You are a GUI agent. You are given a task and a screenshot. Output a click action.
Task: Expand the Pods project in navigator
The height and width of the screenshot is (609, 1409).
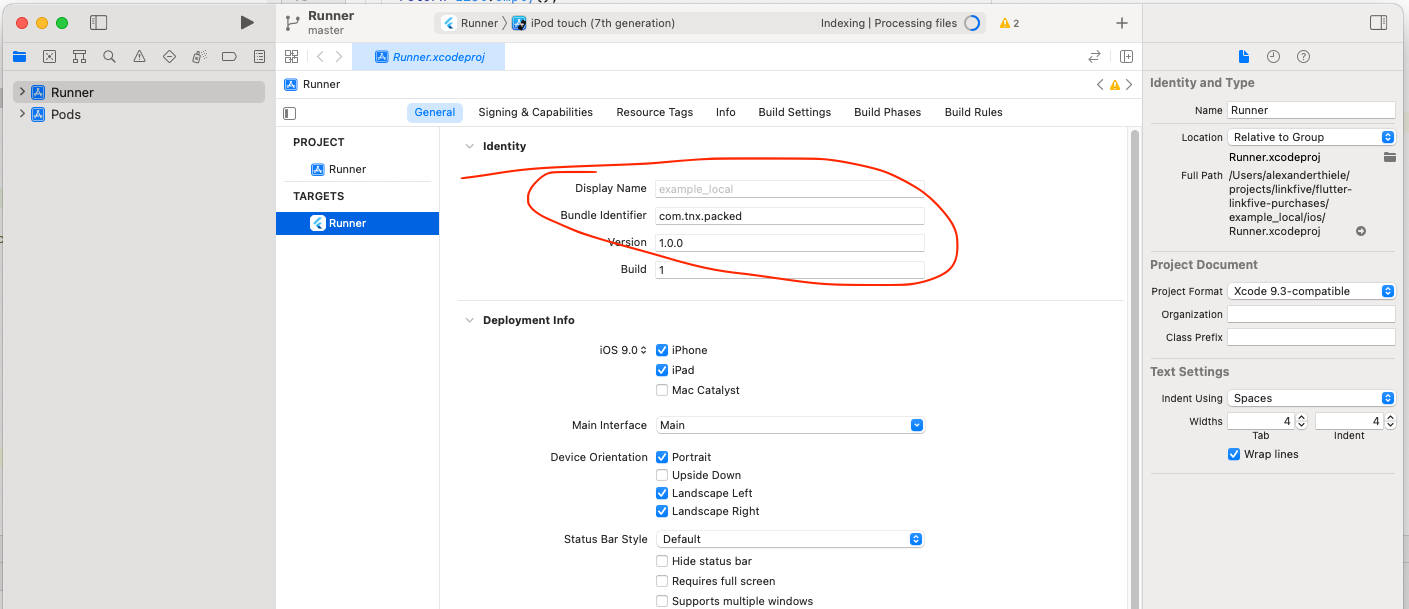(x=22, y=114)
